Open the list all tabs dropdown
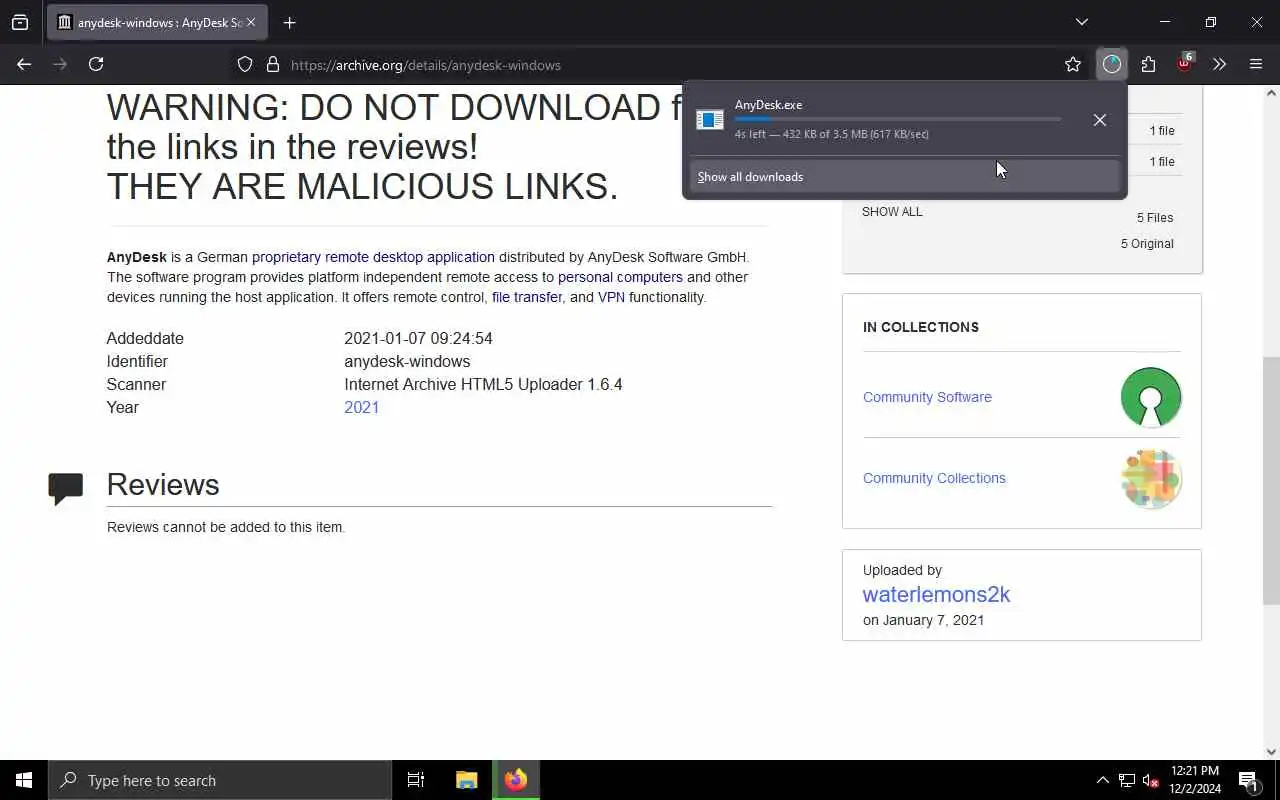Image resolution: width=1280 pixels, height=800 pixels. pos(1081,22)
